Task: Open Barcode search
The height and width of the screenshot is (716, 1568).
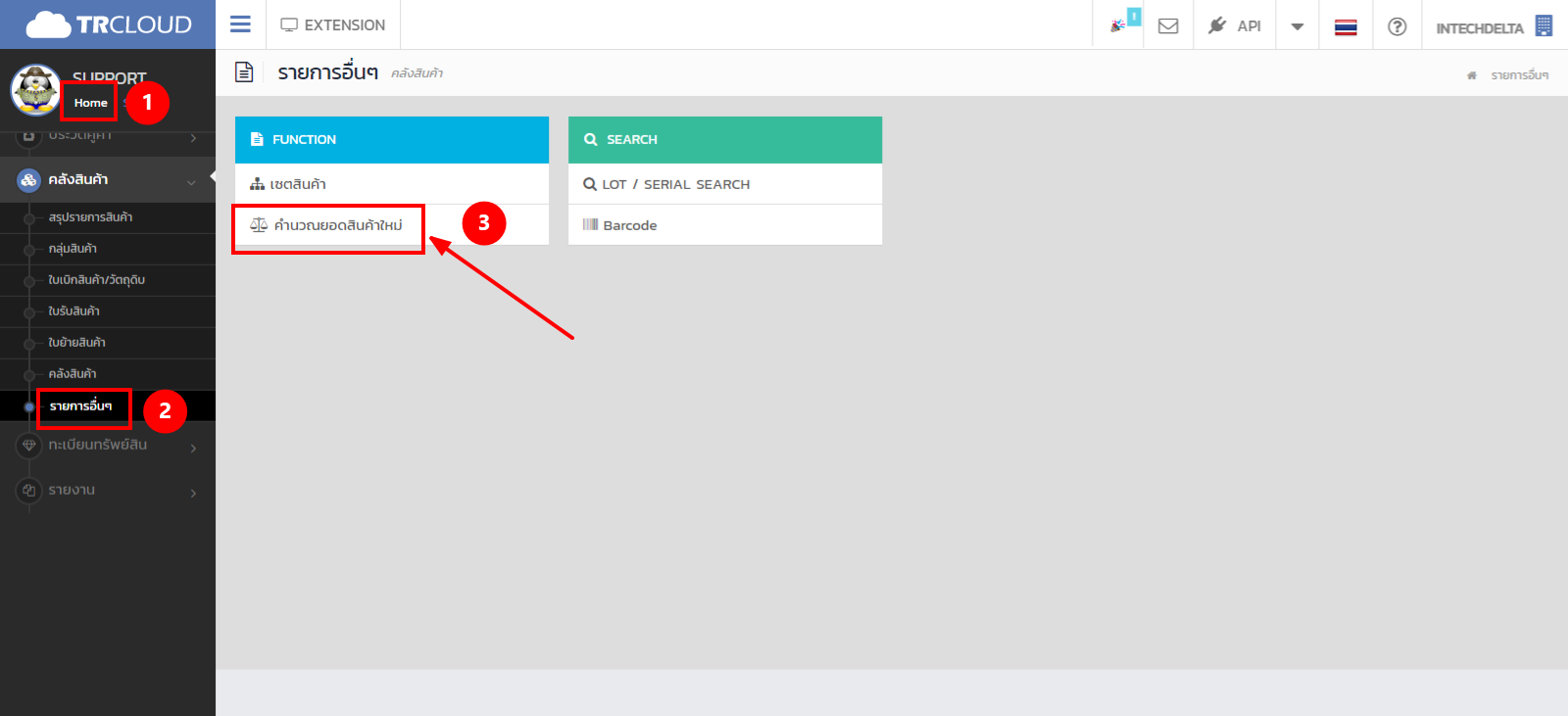Action: [x=725, y=225]
